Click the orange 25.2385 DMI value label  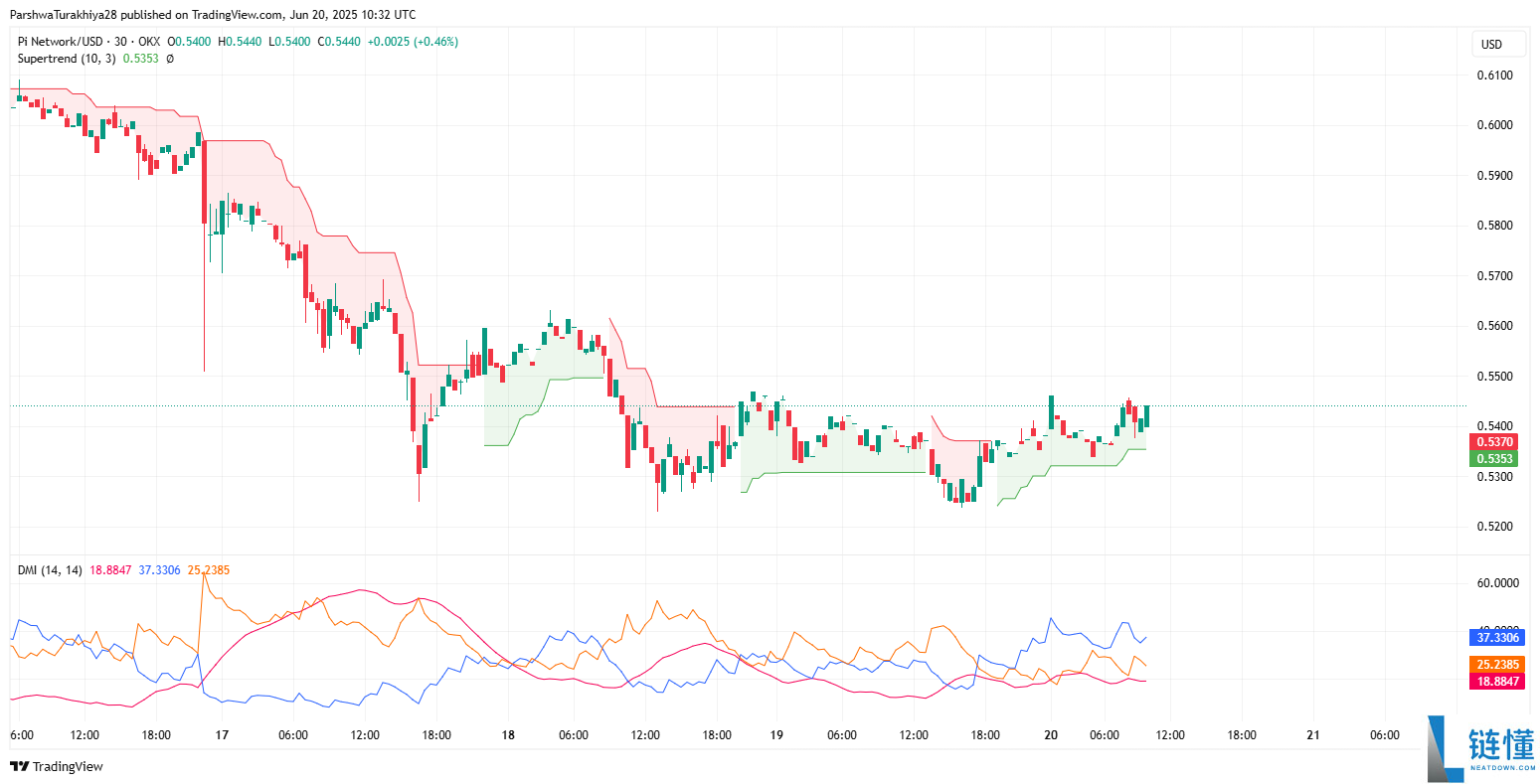[1495, 665]
